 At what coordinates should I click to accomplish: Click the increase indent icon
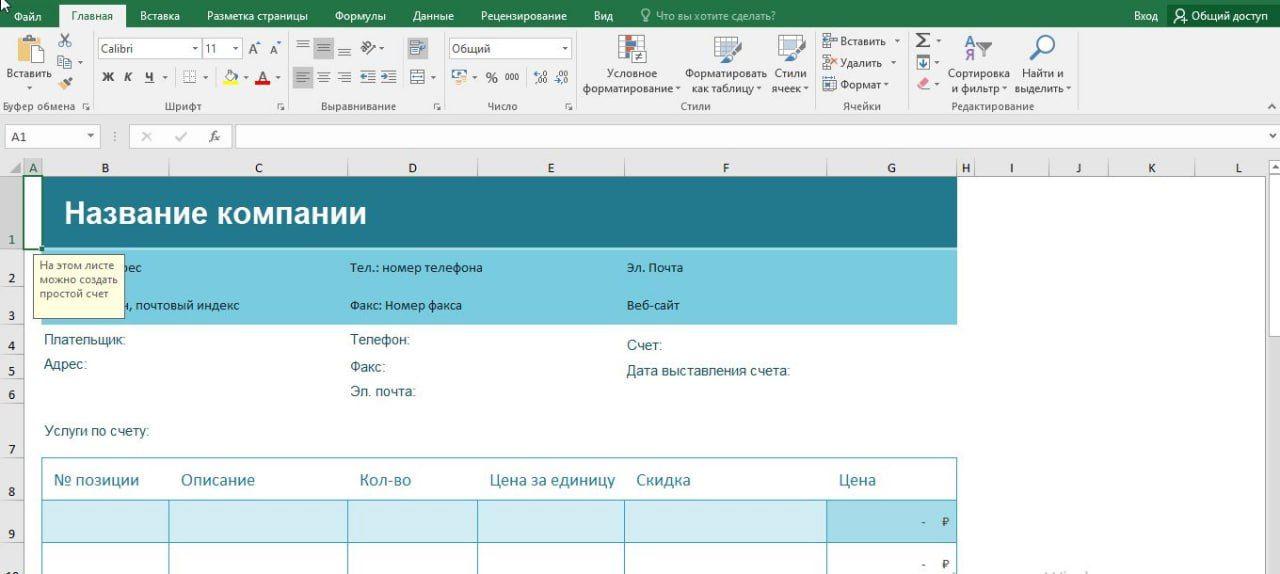click(x=388, y=77)
